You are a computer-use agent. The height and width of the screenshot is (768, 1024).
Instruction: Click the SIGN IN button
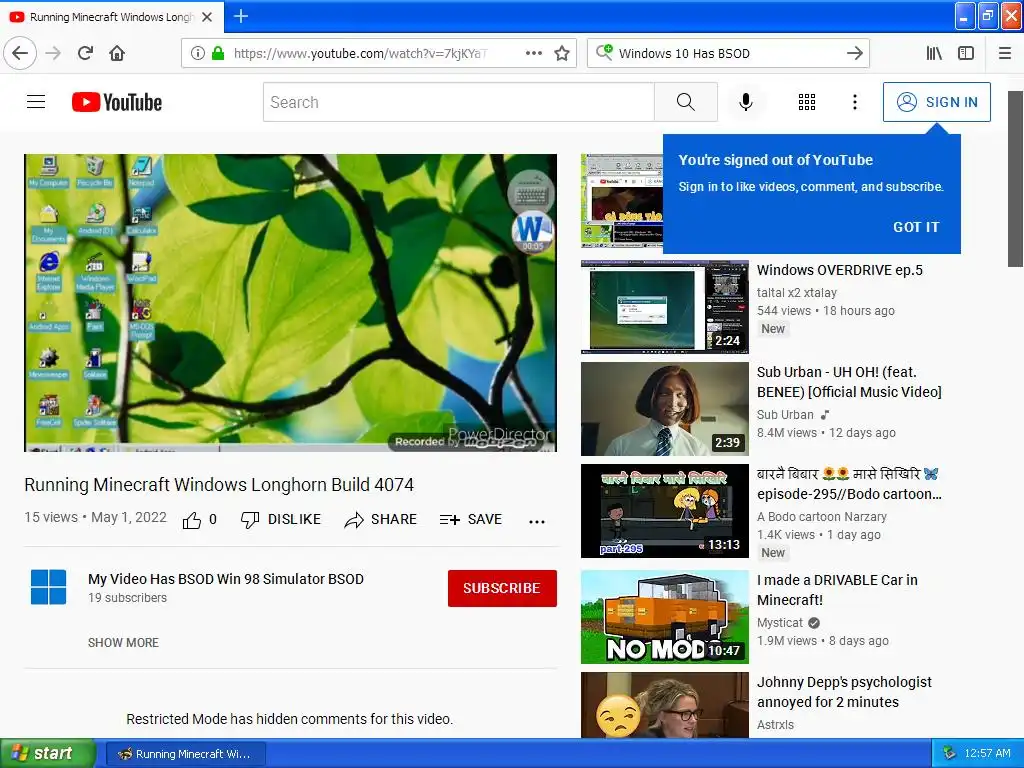point(936,102)
